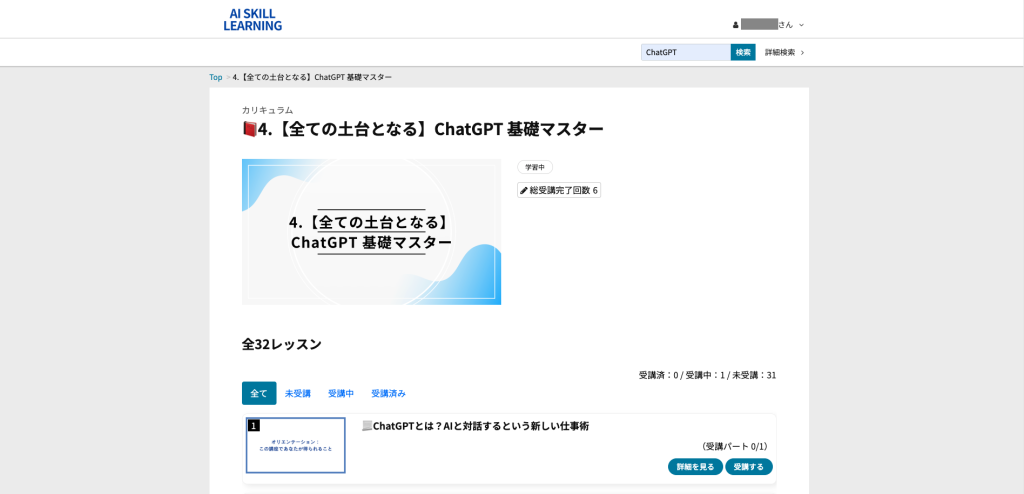
Task: Switch to the 受講中 tab
Action: point(341,393)
